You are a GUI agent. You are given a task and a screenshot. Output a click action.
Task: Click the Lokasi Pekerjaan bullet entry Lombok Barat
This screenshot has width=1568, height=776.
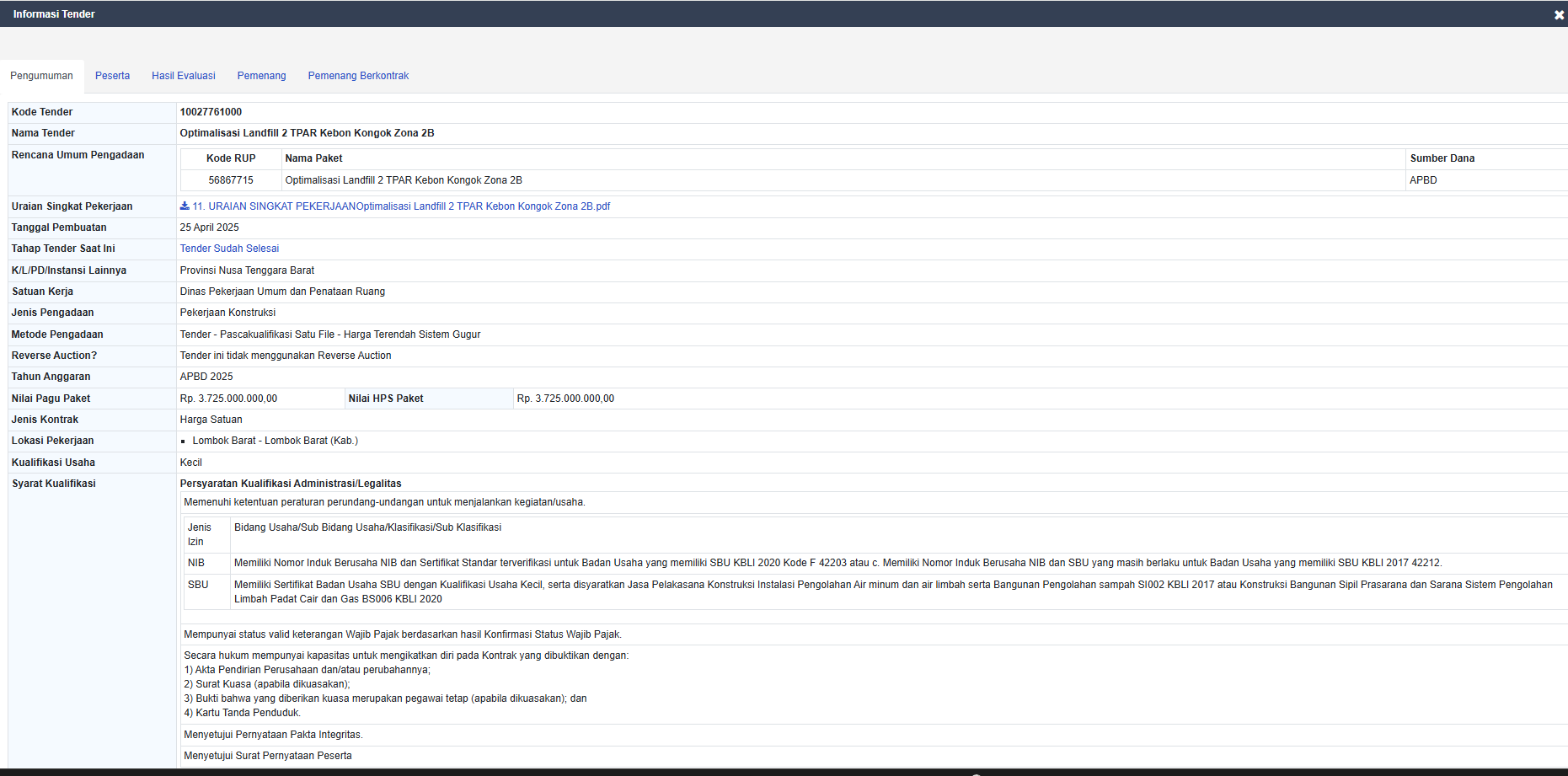tap(275, 441)
